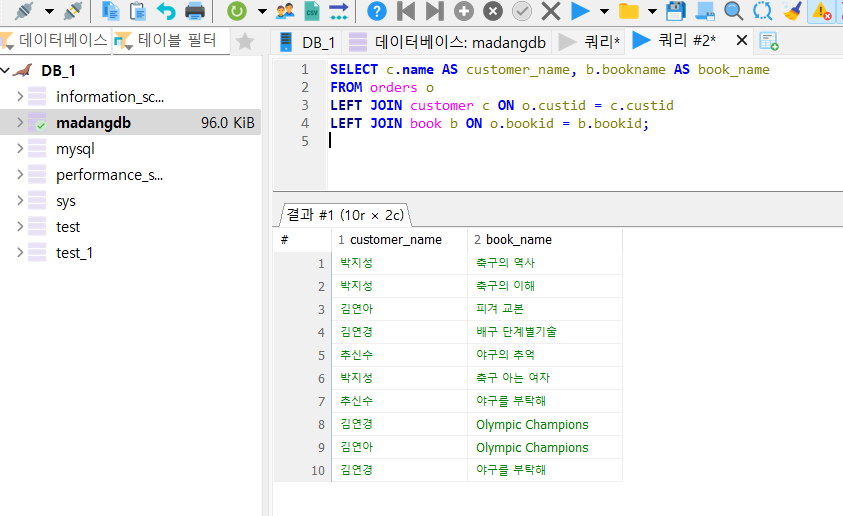The height and width of the screenshot is (516, 843).
Task: Expand the mysql database node
Action: click(x=20, y=148)
